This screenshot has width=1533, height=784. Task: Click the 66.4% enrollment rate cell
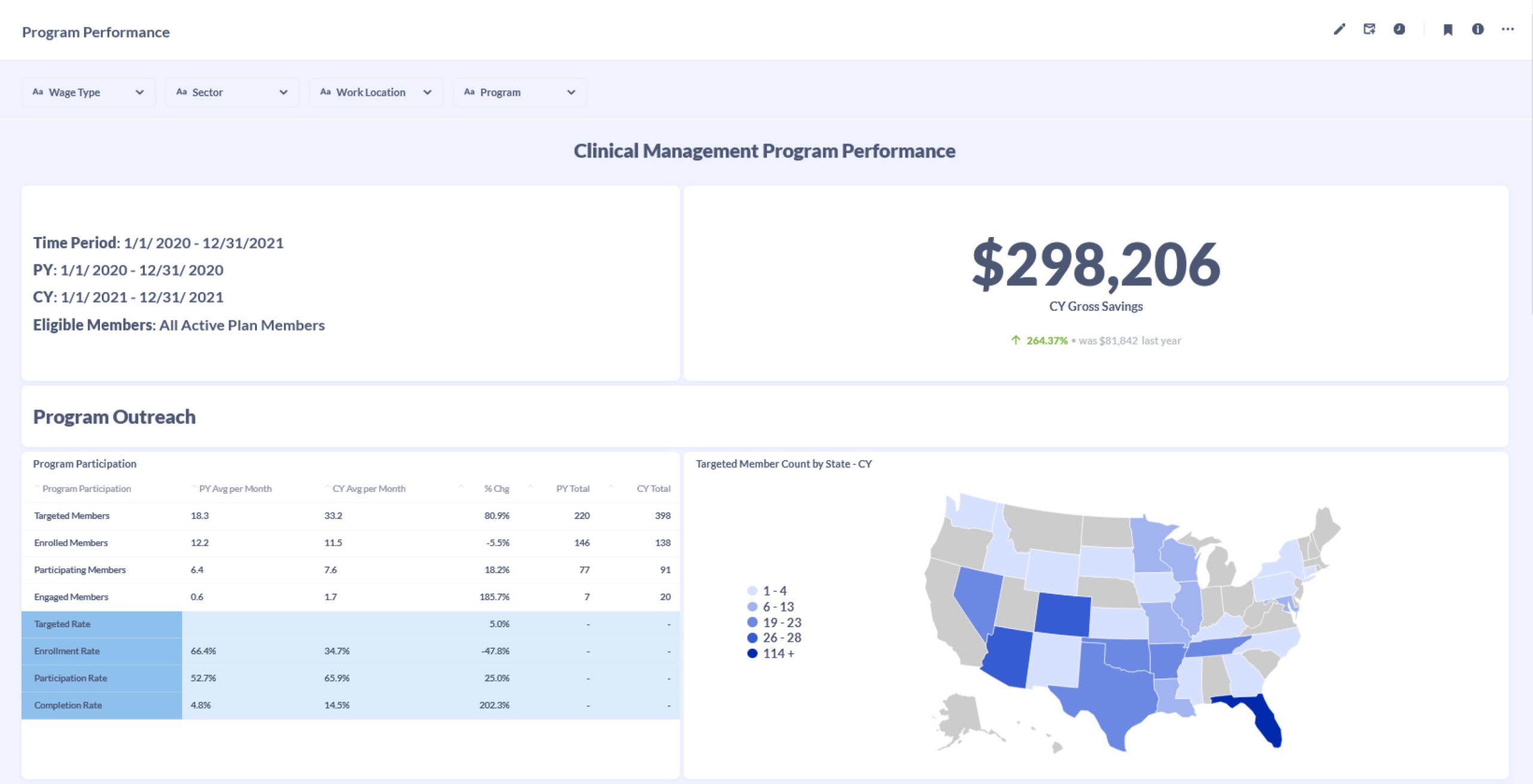click(203, 651)
